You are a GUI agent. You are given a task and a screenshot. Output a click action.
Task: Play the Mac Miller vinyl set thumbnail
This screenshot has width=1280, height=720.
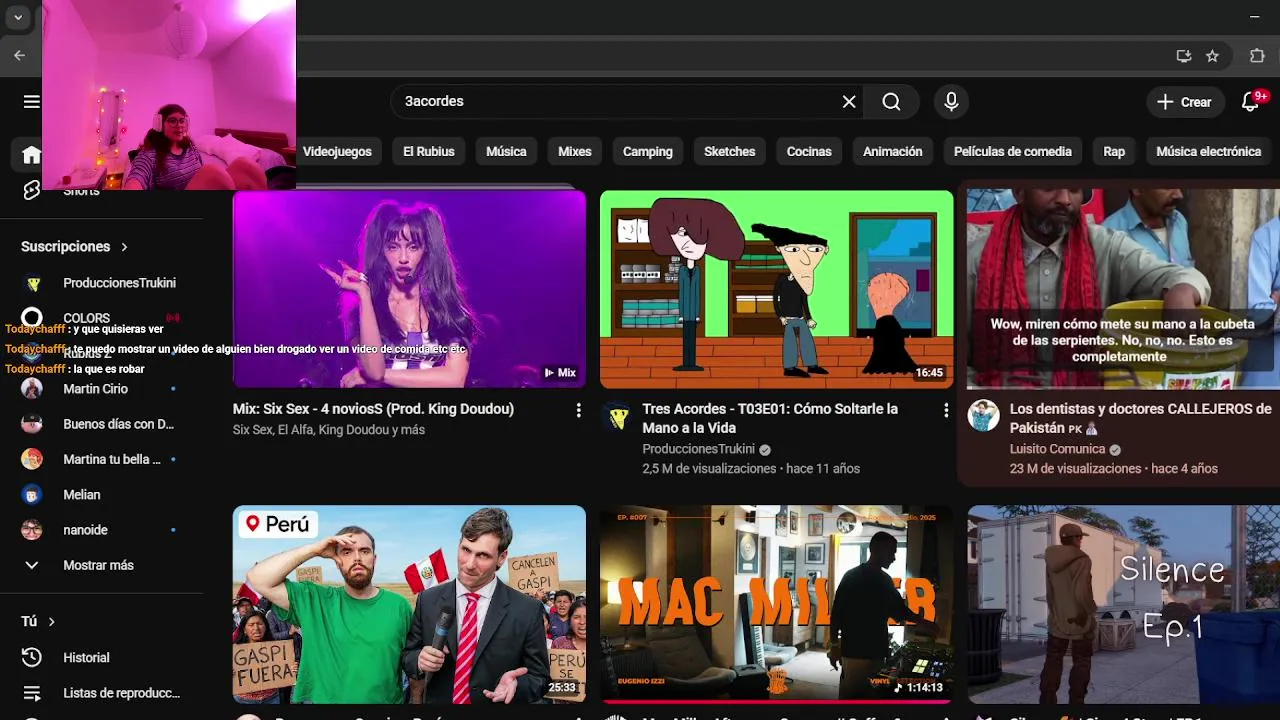coord(776,604)
